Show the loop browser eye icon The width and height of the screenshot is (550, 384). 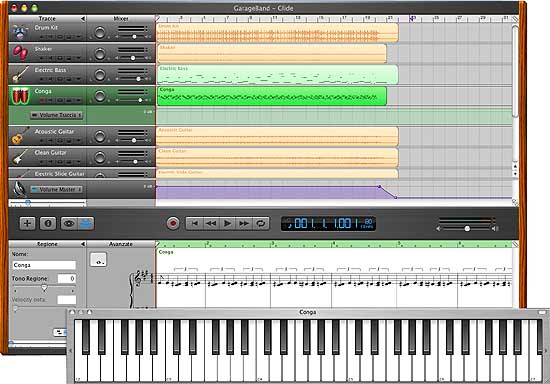69,223
